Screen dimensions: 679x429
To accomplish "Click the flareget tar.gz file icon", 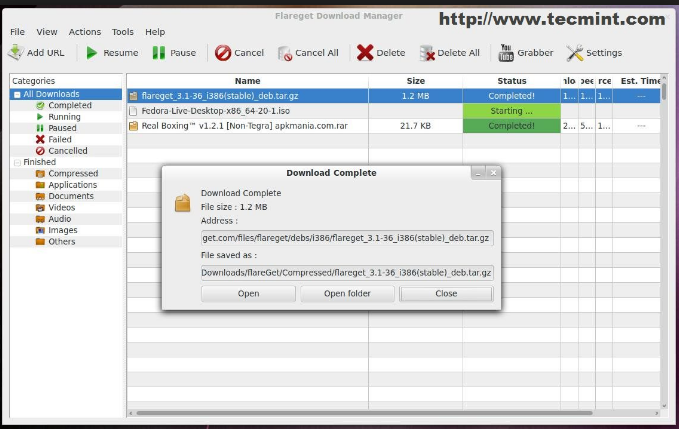I will pyautogui.click(x=133, y=96).
